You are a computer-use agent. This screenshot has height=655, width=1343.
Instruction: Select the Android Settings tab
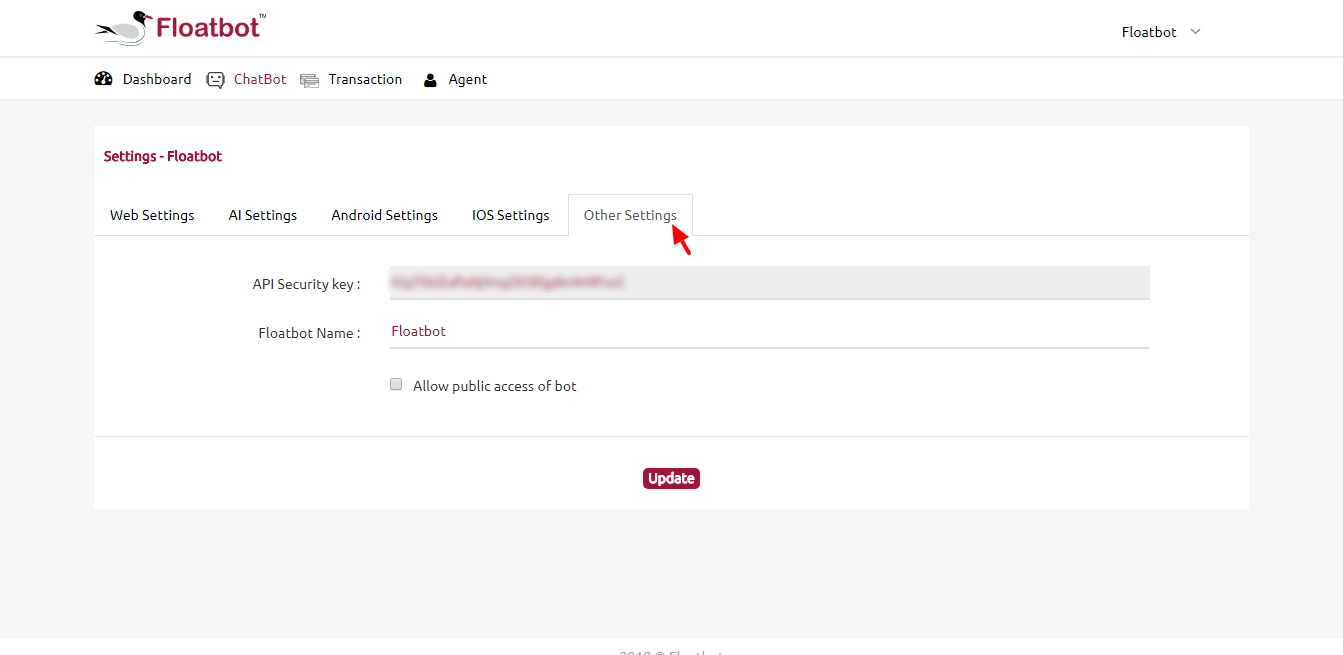pos(384,215)
